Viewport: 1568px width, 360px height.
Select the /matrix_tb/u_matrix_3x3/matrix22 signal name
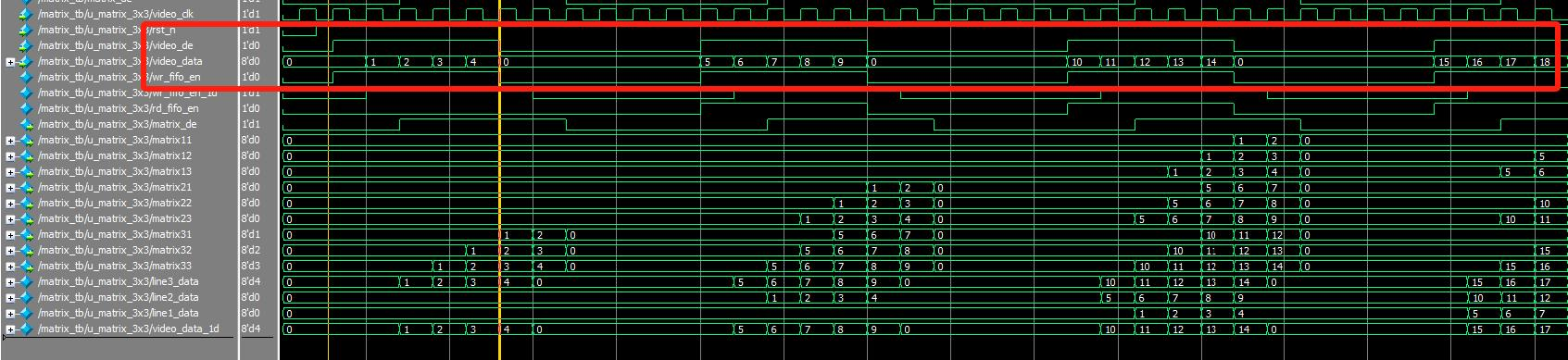tap(115, 204)
